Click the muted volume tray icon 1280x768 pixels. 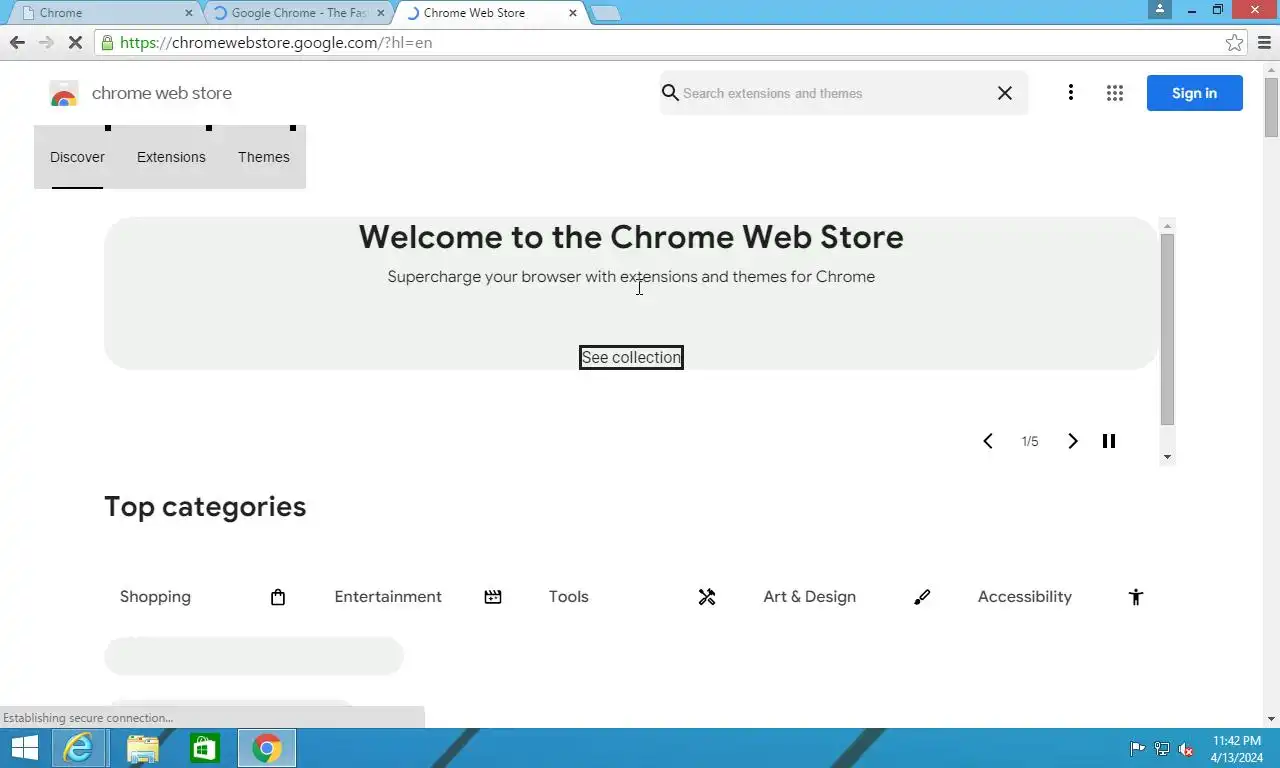click(x=1186, y=749)
